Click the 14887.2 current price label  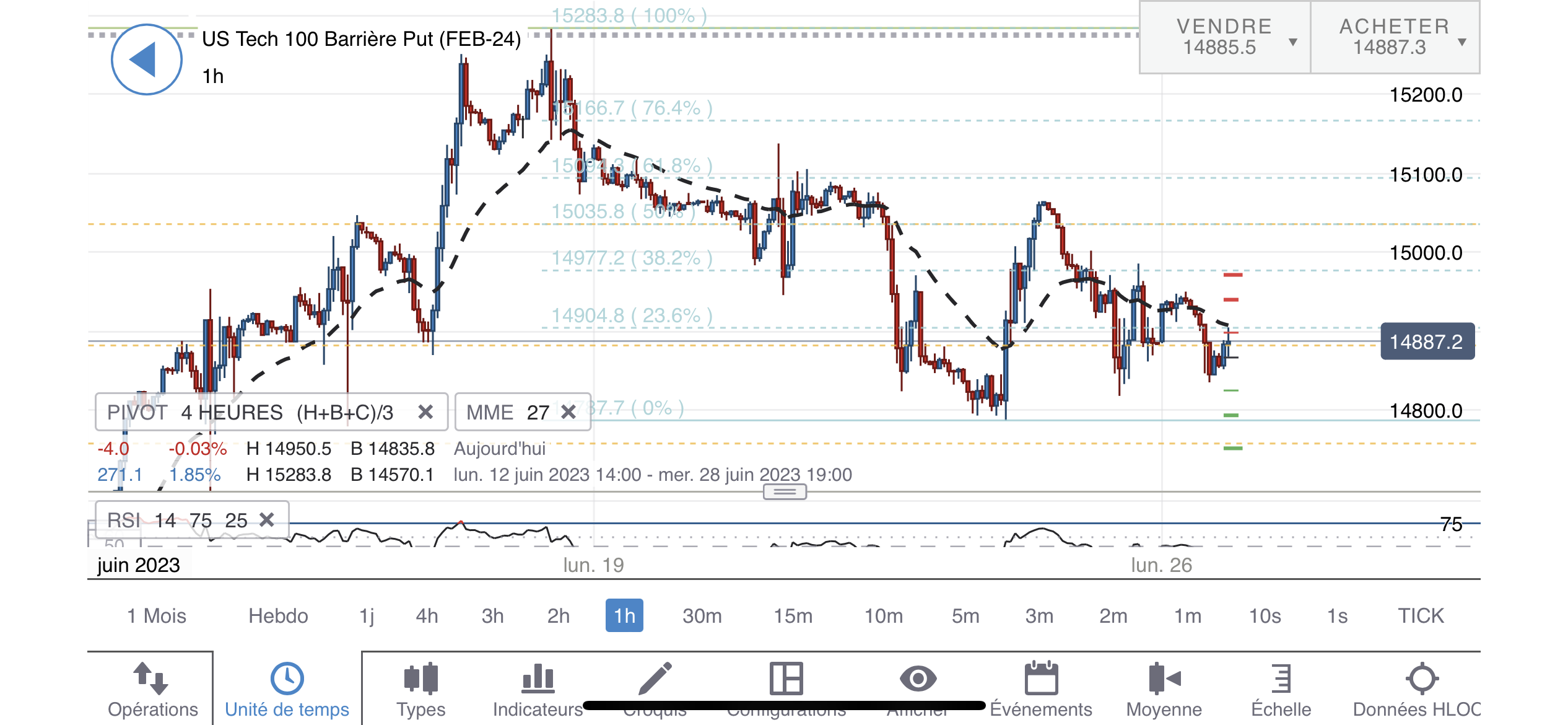pos(1427,342)
